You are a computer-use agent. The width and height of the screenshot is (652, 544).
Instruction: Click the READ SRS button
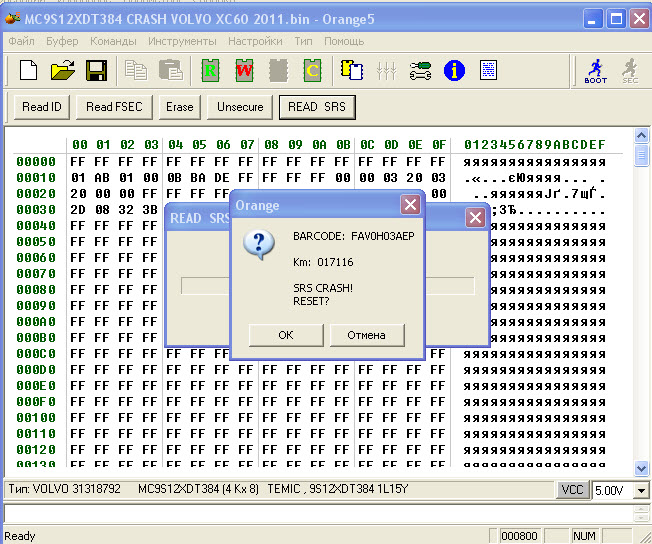click(317, 107)
